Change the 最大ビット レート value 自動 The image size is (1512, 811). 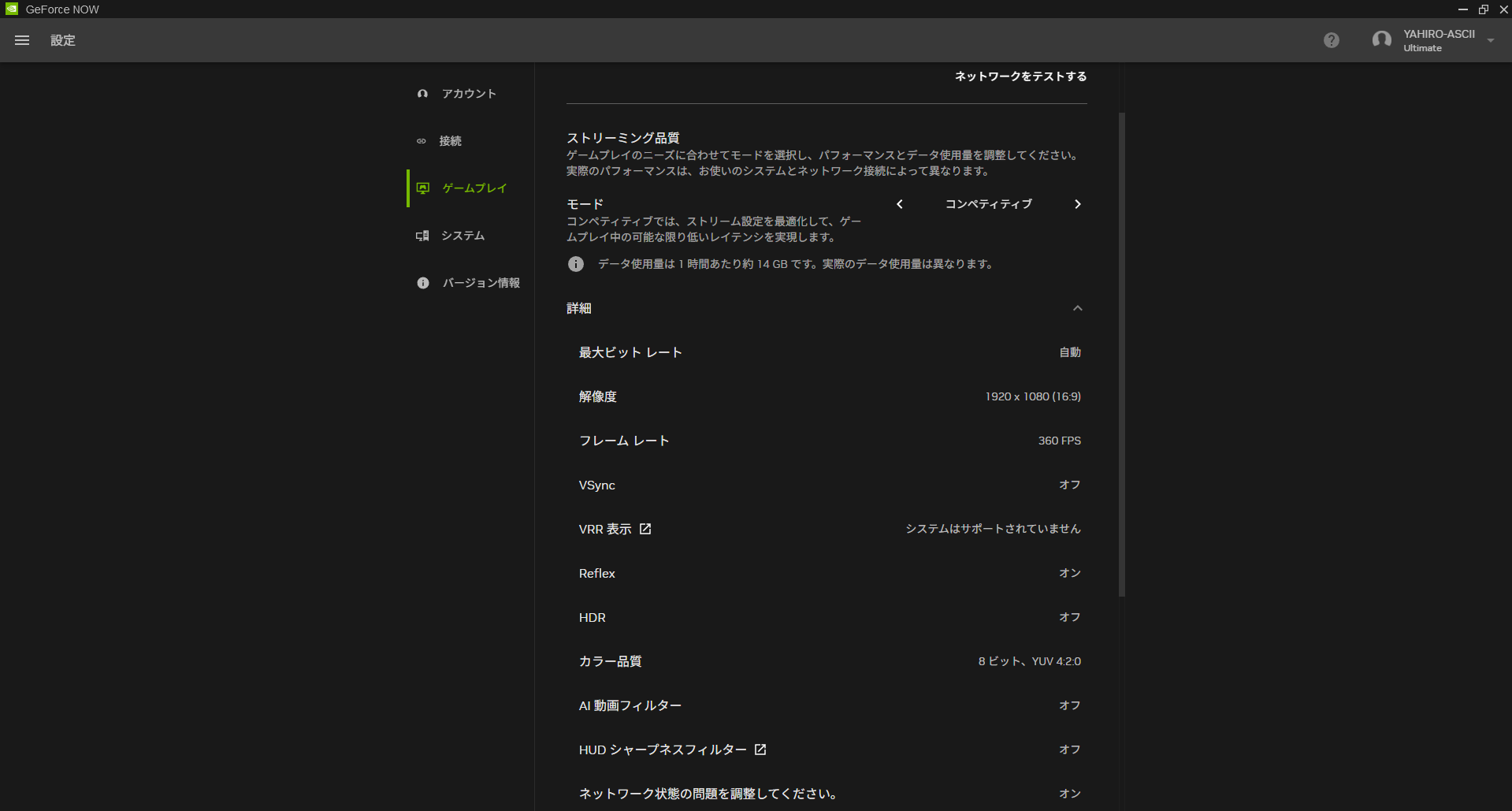coord(1070,352)
